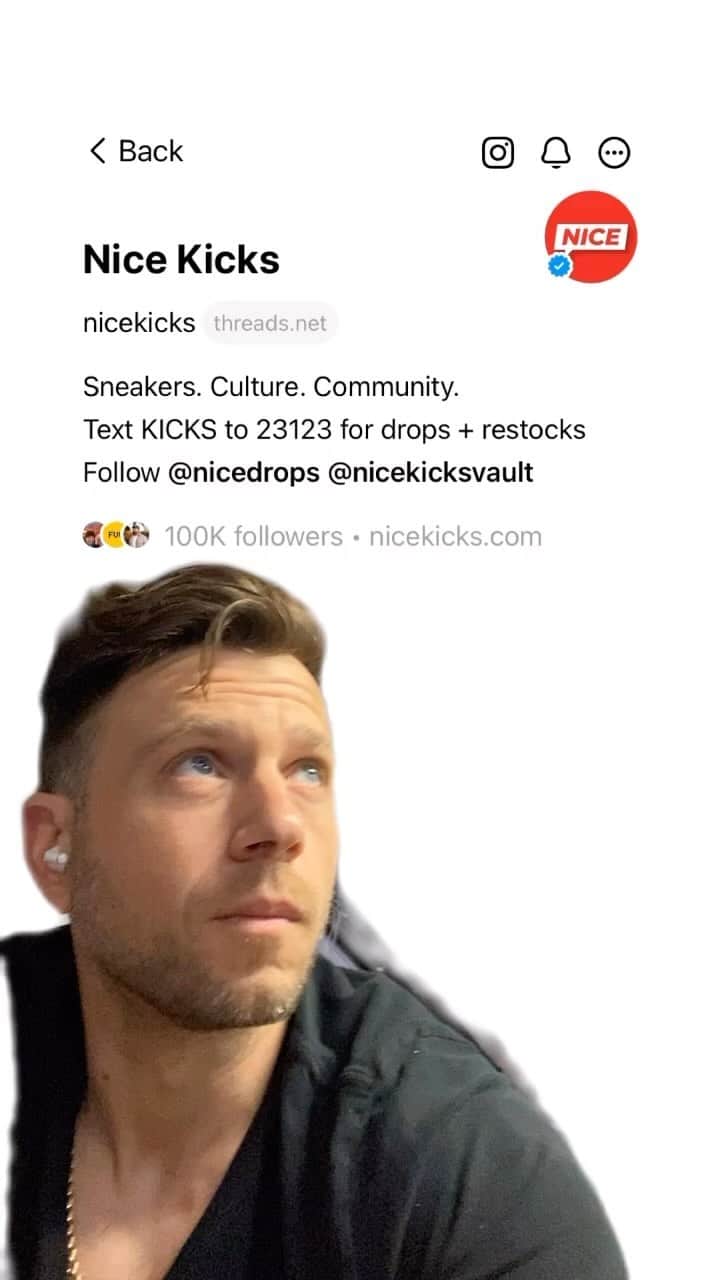Tap the follower avatars cluster
Viewport: 720px width, 1280px height.
click(x=116, y=536)
